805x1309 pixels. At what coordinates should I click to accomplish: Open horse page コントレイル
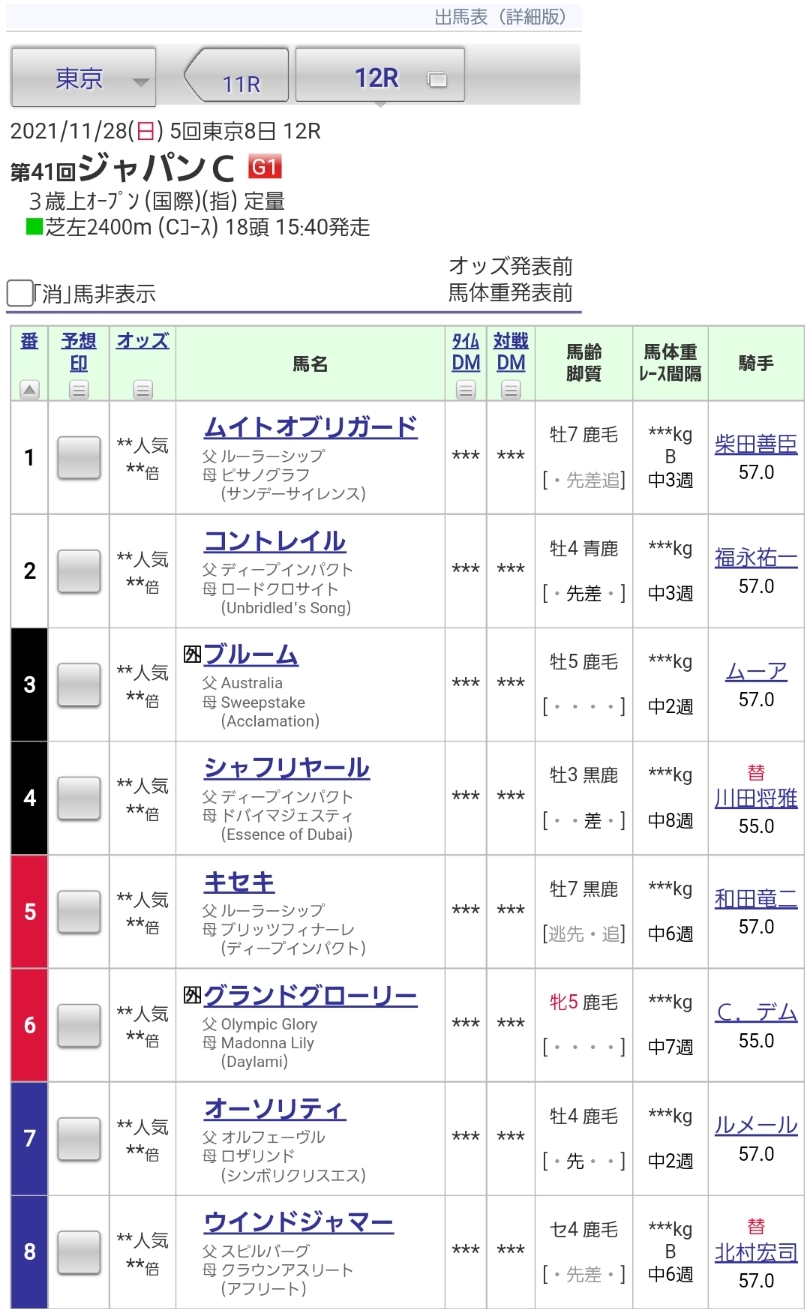pyautogui.click(x=275, y=541)
